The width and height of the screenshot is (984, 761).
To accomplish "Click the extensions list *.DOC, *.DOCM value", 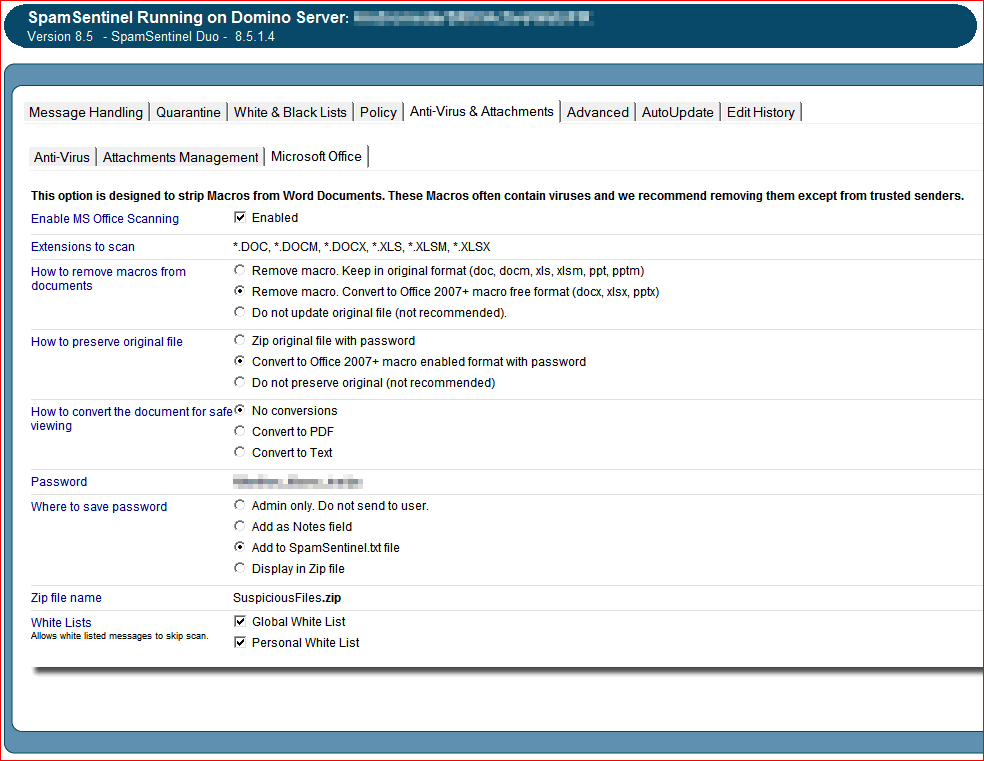I will (x=361, y=247).
